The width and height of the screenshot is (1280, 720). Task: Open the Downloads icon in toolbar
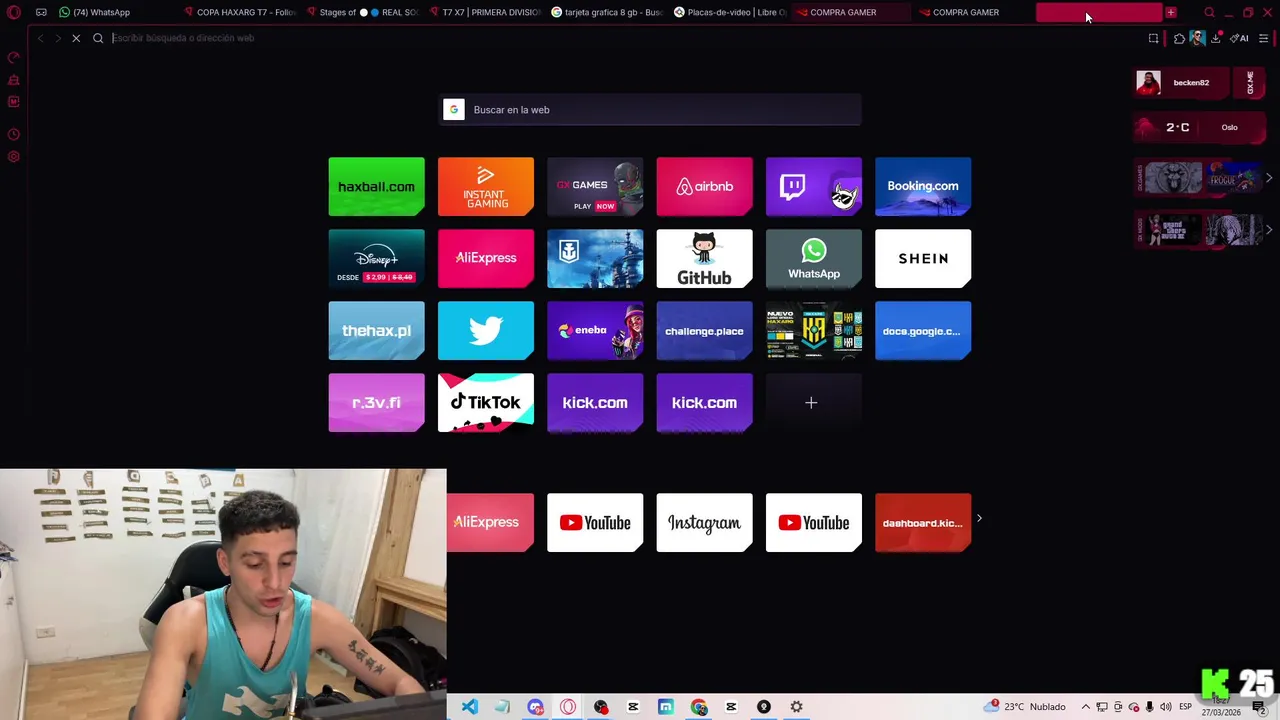coord(1216,38)
